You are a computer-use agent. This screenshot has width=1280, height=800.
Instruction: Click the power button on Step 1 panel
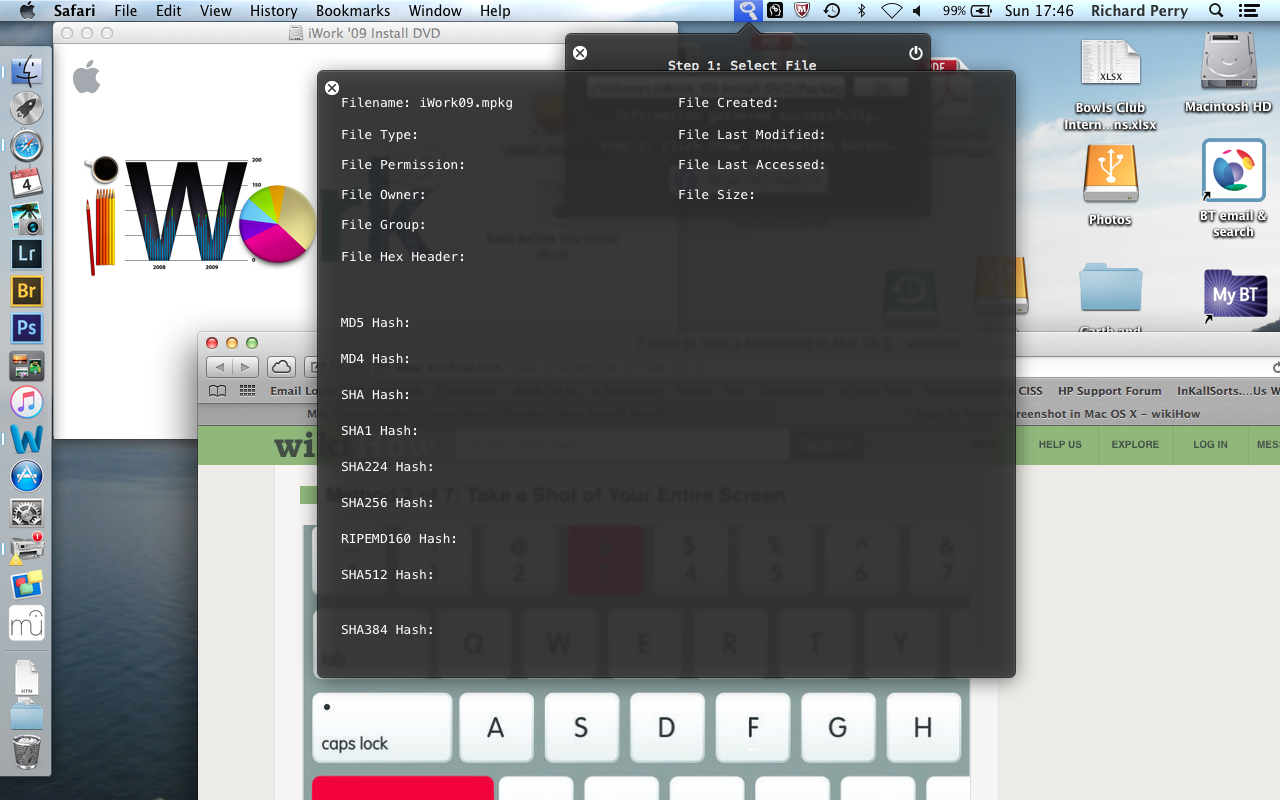915,53
